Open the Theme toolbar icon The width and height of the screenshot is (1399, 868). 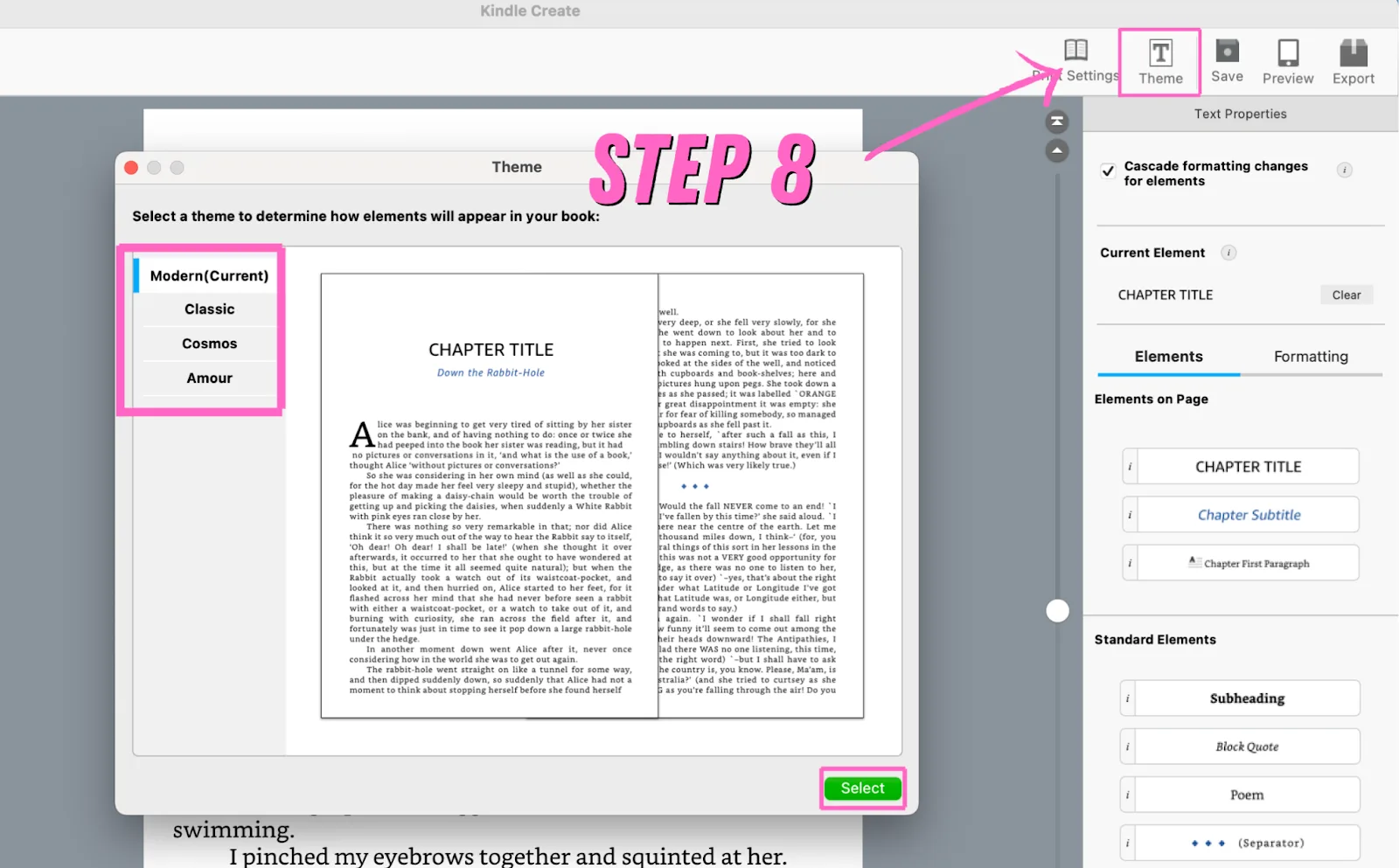pos(1160,53)
